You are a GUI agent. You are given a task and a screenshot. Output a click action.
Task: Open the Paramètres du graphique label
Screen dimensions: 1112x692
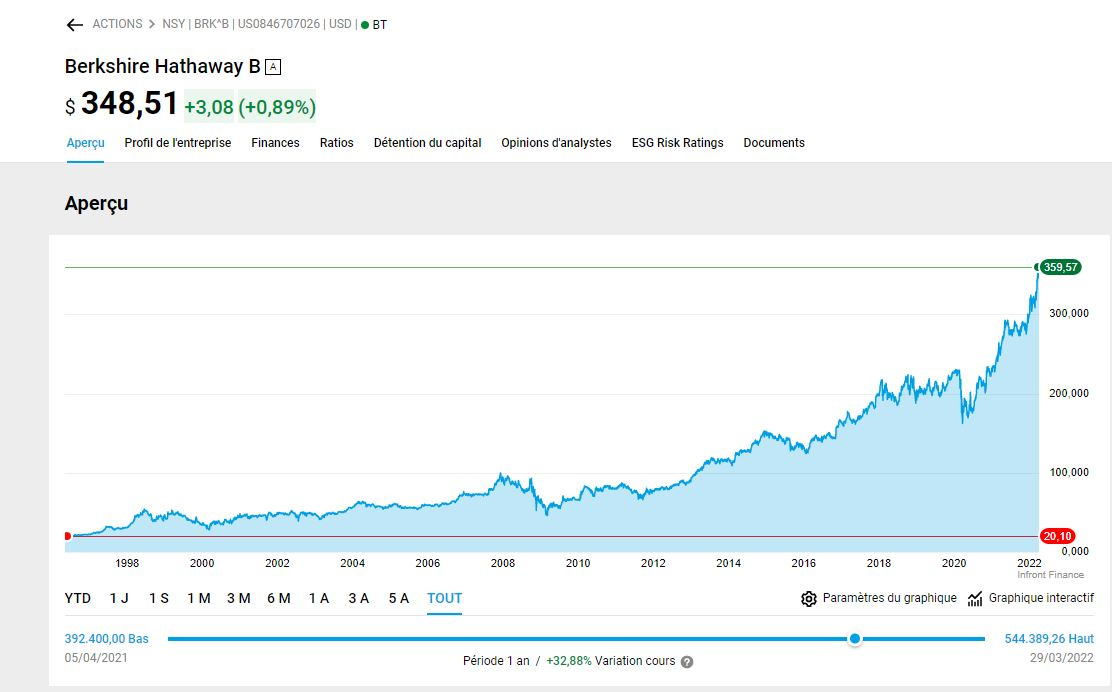889,598
